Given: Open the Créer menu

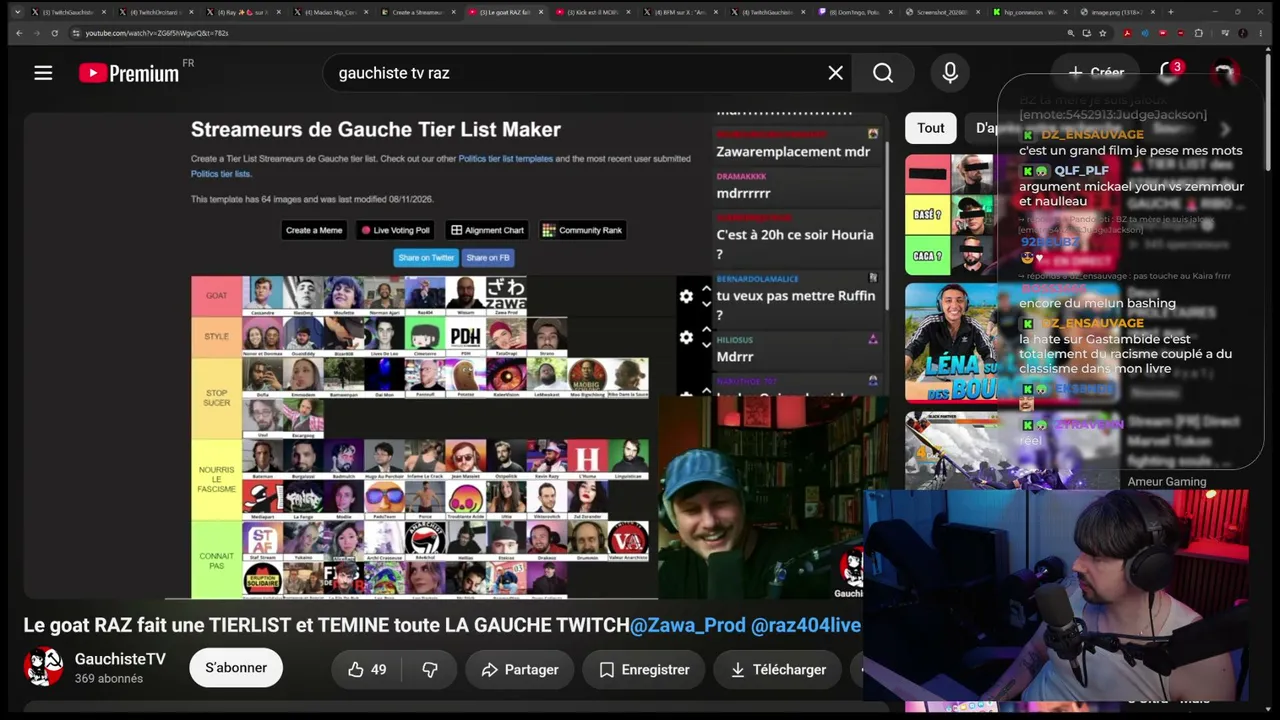Looking at the screenshot, I should pos(1095,72).
